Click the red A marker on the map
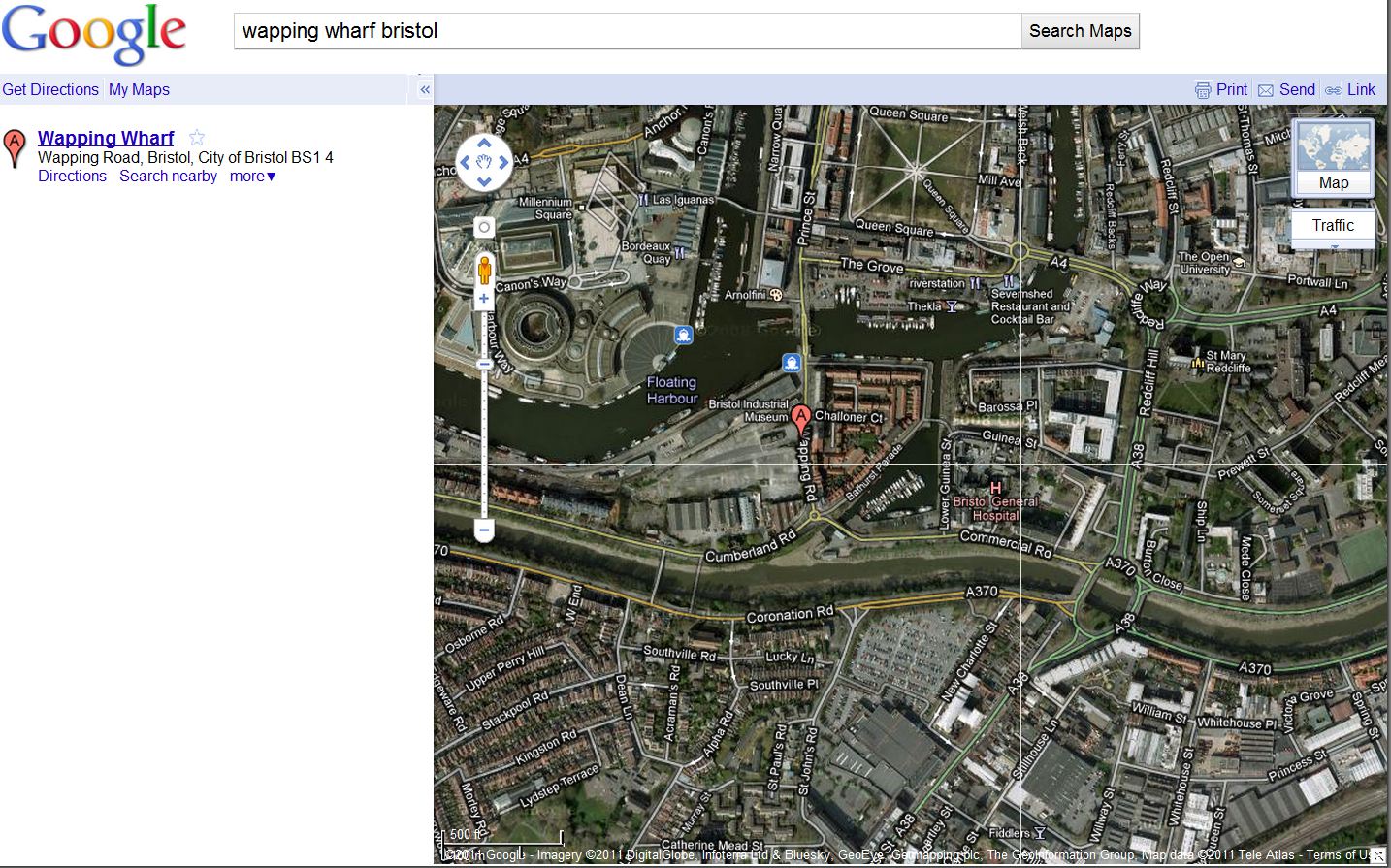This screenshot has height=868, width=1391. click(800, 421)
